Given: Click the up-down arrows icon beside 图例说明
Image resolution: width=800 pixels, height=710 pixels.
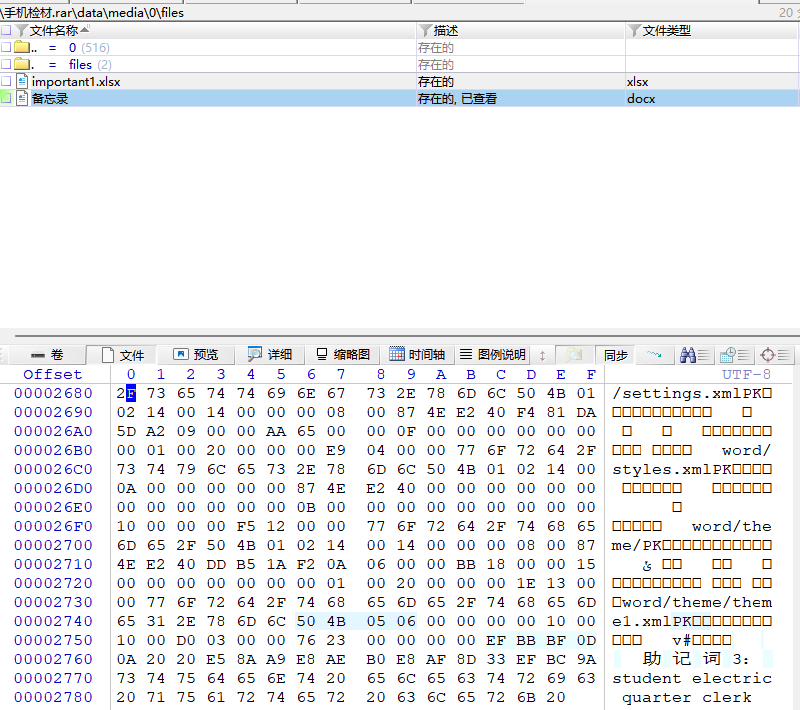Looking at the screenshot, I should [x=543, y=355].
